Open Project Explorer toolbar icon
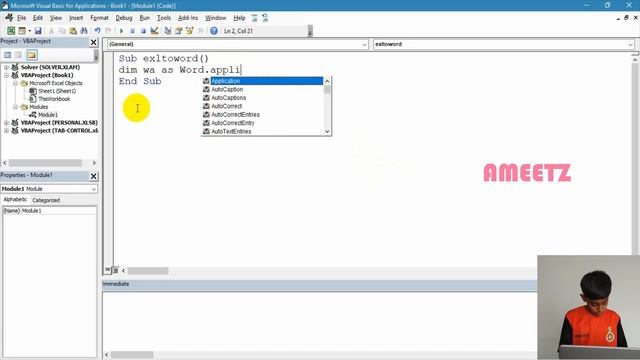The image size is (640, 360). click(x=168, y=31)
